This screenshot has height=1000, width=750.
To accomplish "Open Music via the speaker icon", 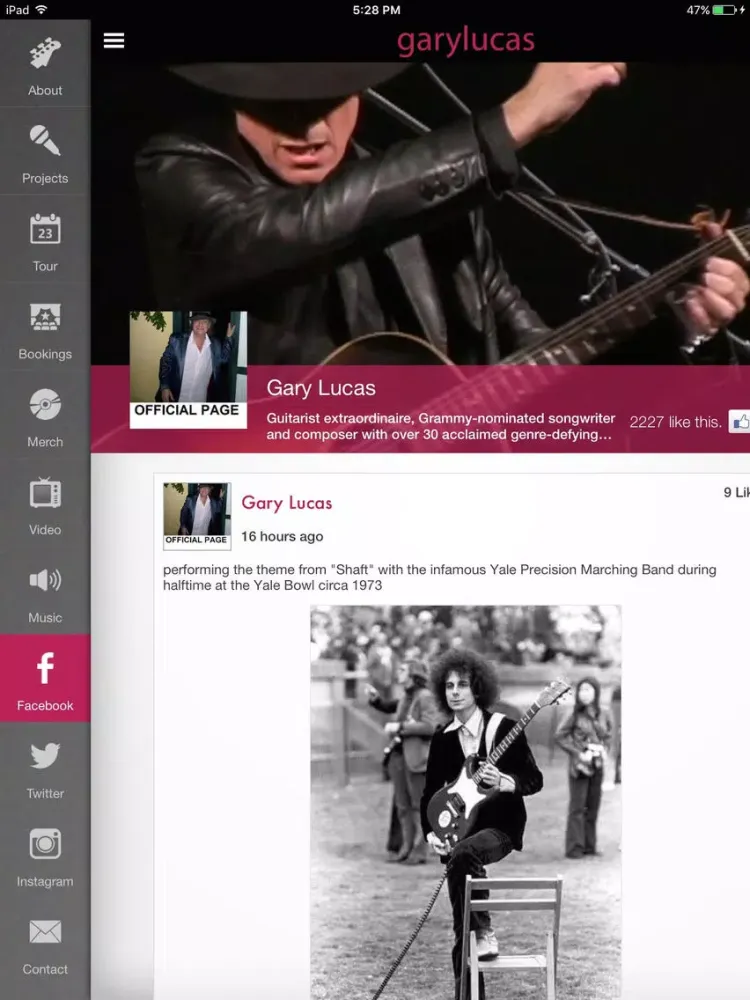I will point(45,580).
